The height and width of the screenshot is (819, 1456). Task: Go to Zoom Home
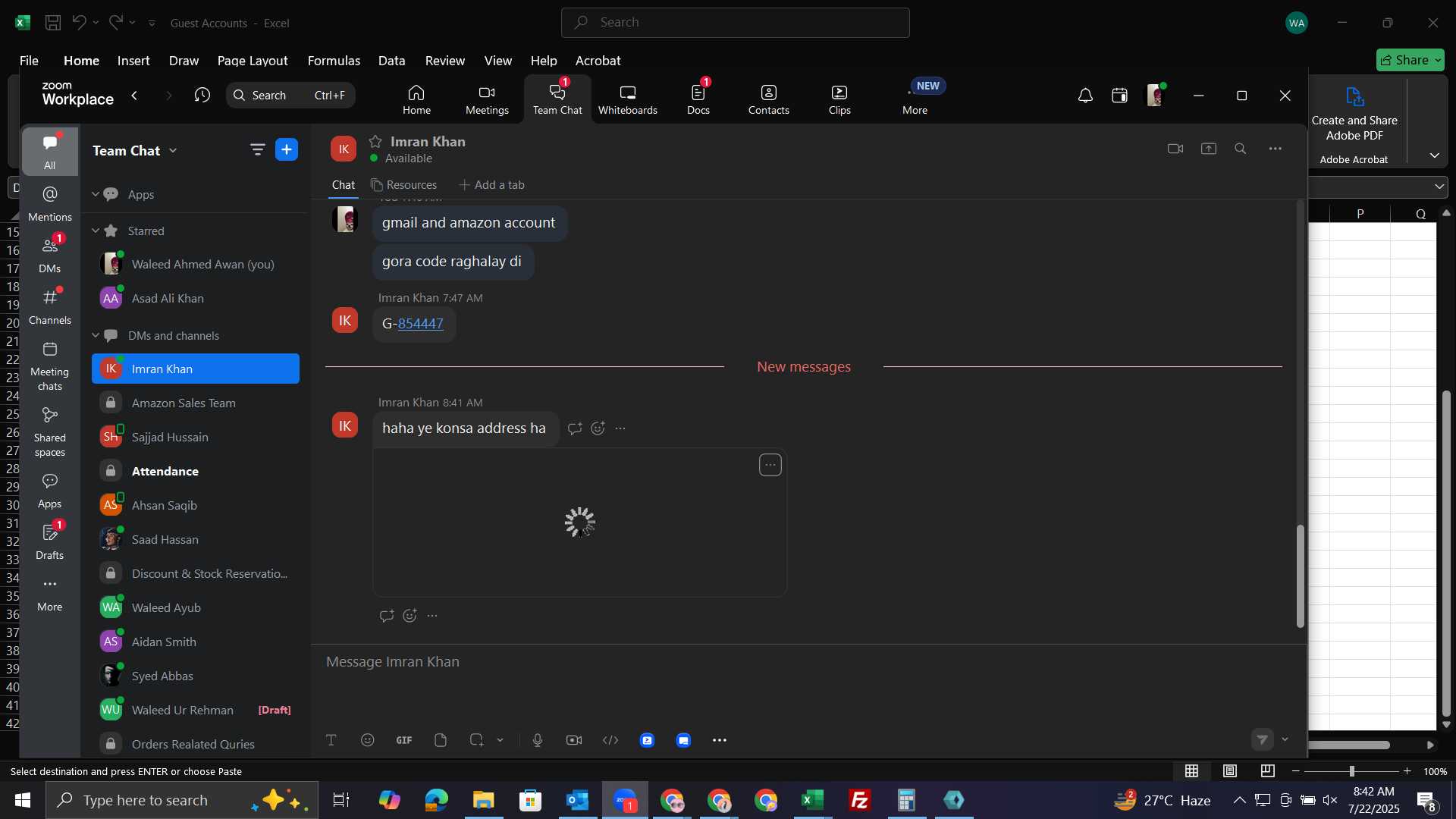[416, 99]
